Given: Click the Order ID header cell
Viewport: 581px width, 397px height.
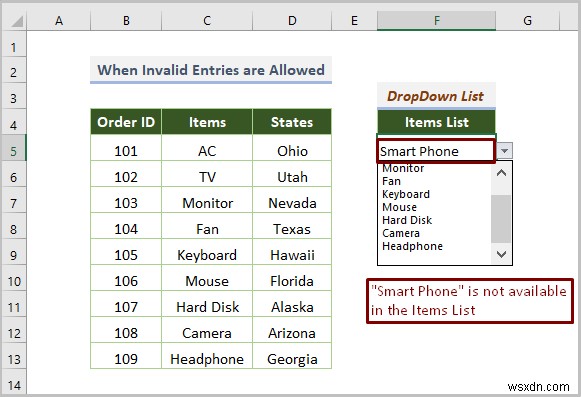Looking at the screenshot, I should point(126,122).
